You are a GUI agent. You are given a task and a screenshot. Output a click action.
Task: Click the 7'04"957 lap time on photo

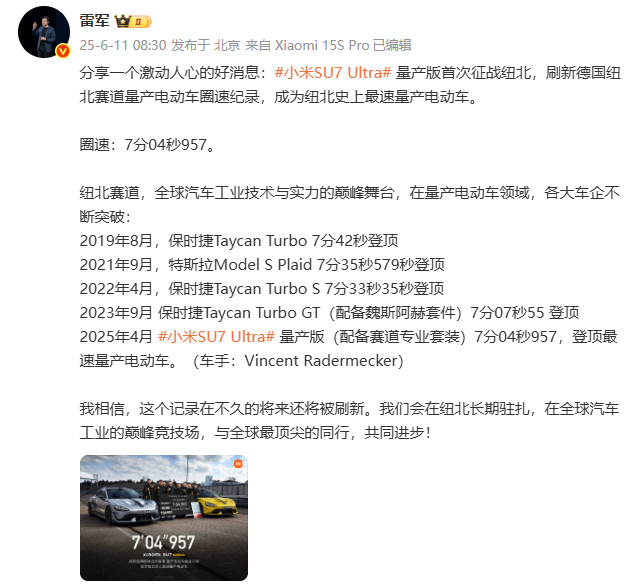163,543
